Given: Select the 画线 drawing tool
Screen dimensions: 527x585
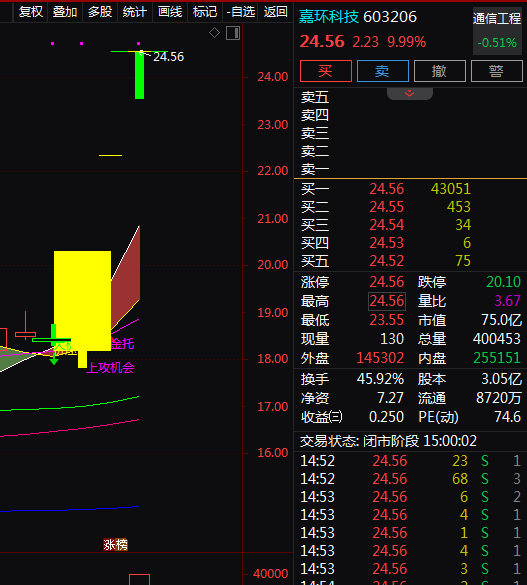Looking at the screenshot, I should 170,12.
